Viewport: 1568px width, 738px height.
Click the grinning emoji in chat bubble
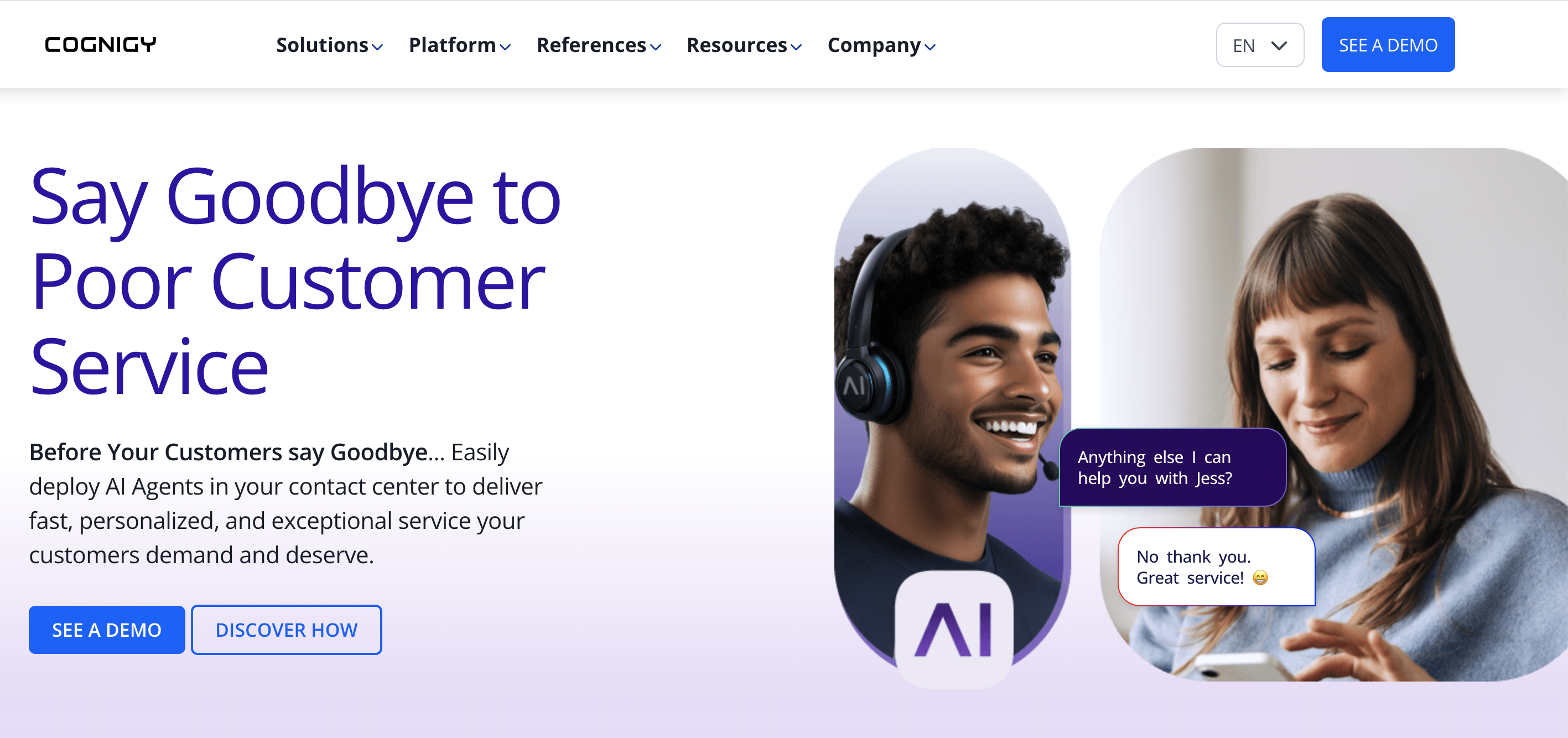[x=1260, y=578]
